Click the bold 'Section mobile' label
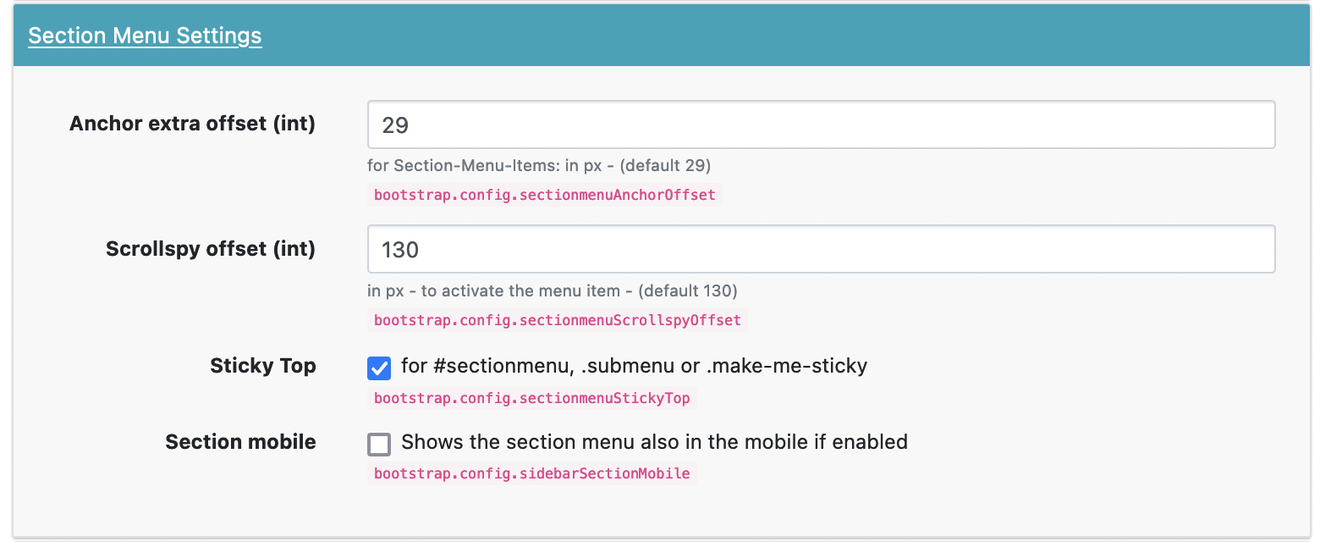Viewport: 1320px width, 542px height. pos(240,442)
